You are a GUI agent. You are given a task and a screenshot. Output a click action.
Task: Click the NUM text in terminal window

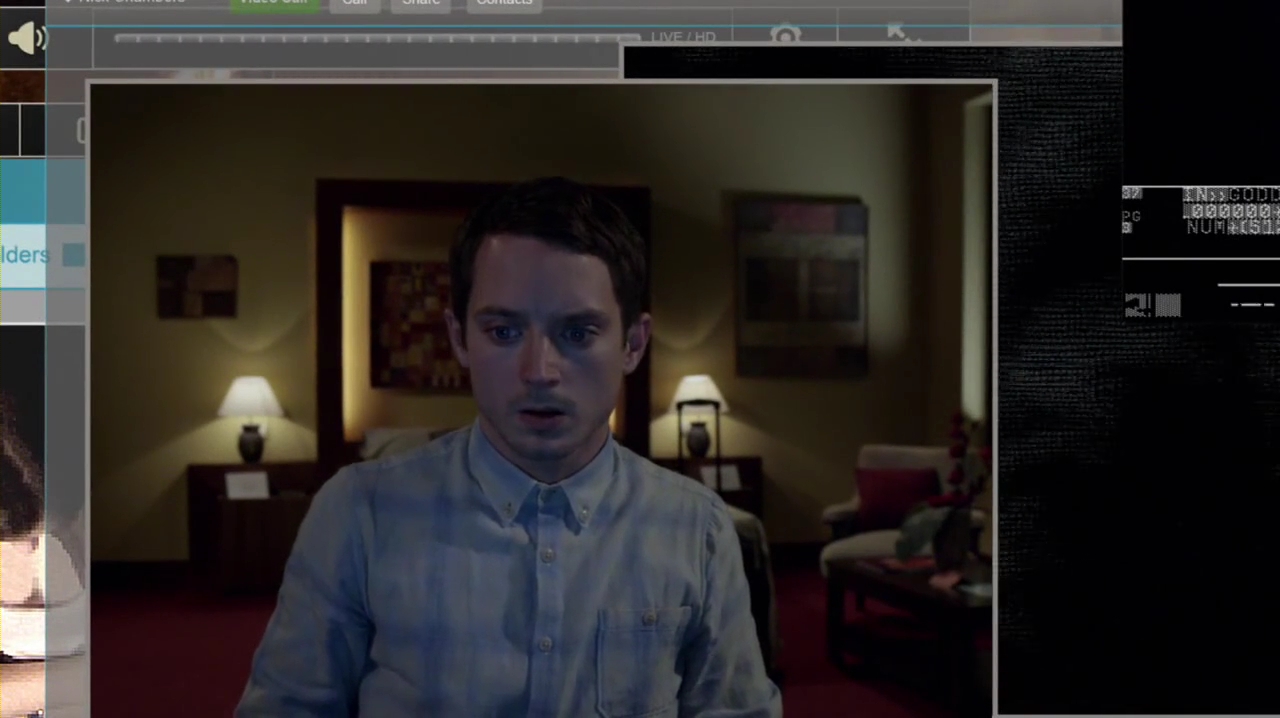[x=1205, y=228]
